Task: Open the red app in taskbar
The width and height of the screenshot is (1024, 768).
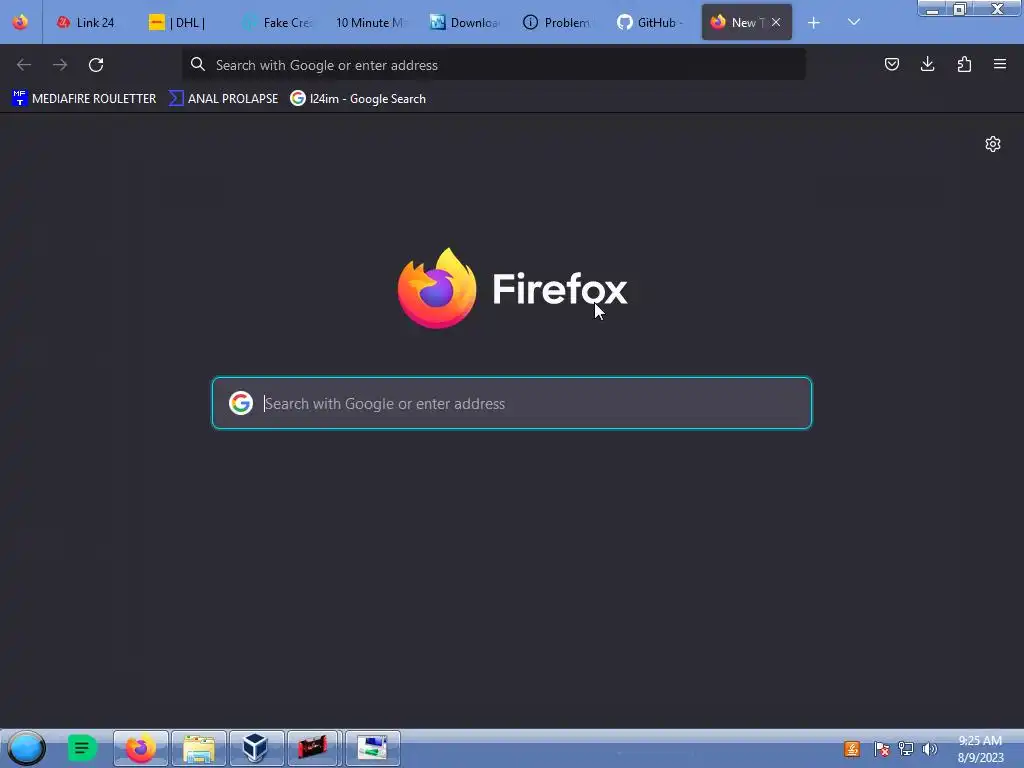Action: click(314, 748)
